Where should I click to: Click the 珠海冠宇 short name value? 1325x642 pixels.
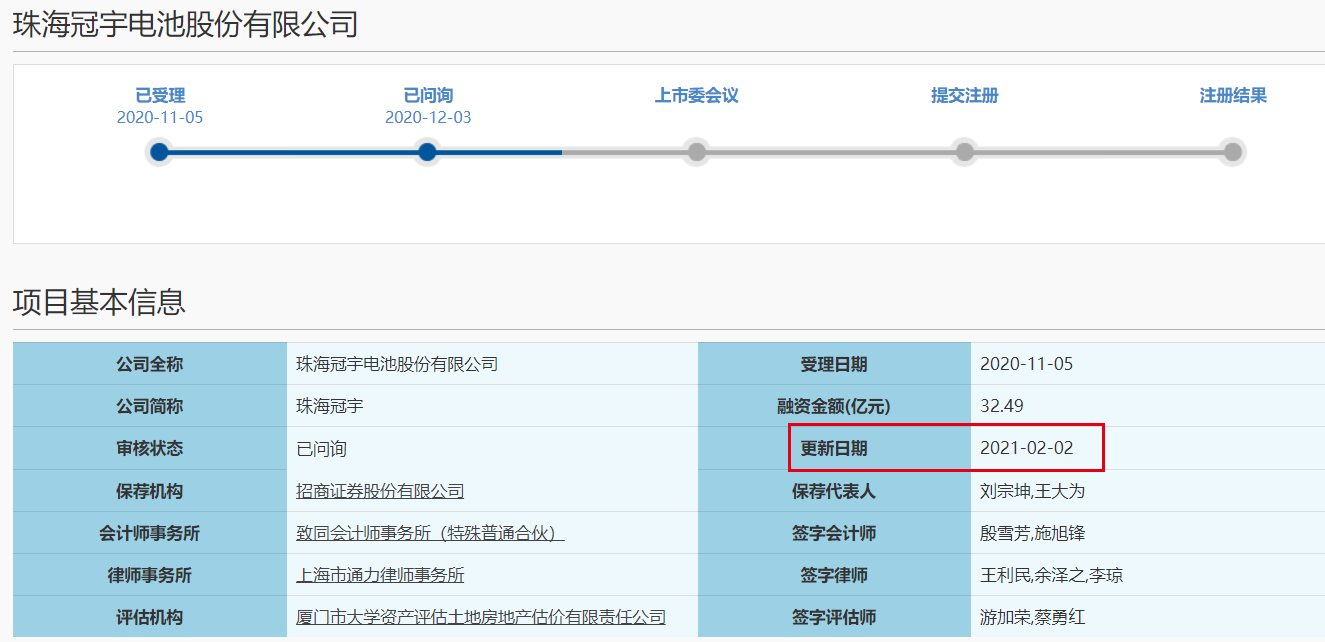coord(330,406)
